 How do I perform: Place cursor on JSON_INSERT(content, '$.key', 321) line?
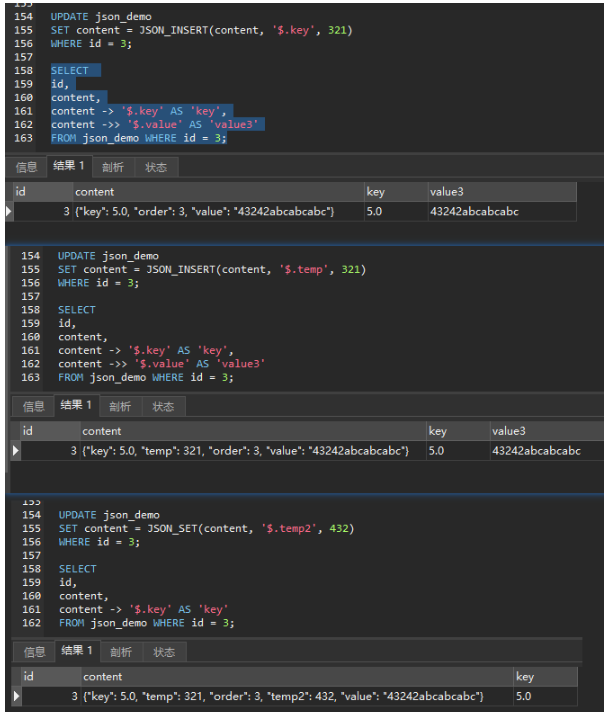[201, 30]
